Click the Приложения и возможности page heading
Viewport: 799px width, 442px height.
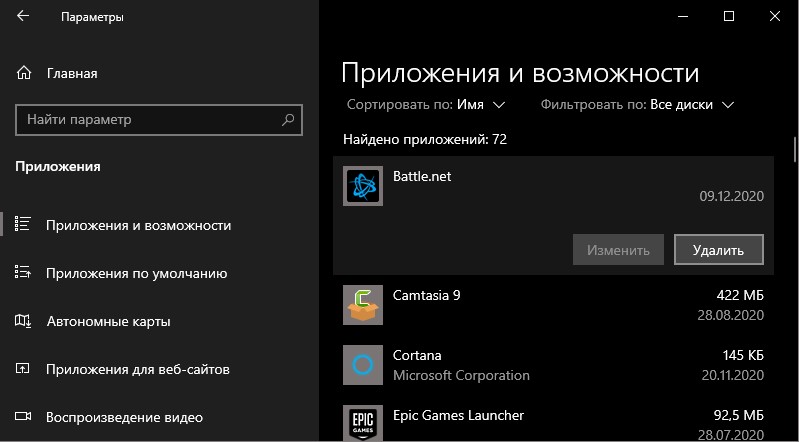(x=520, y=73)
